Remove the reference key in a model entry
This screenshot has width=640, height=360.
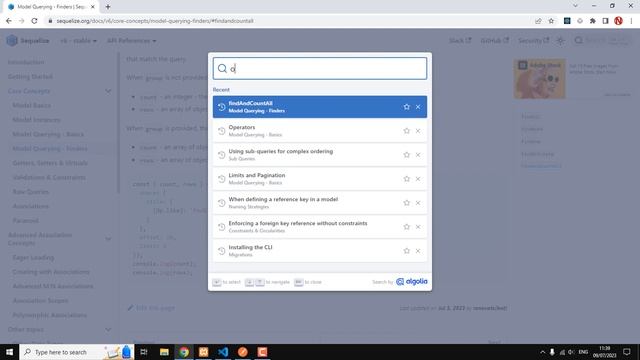[418, 203]
